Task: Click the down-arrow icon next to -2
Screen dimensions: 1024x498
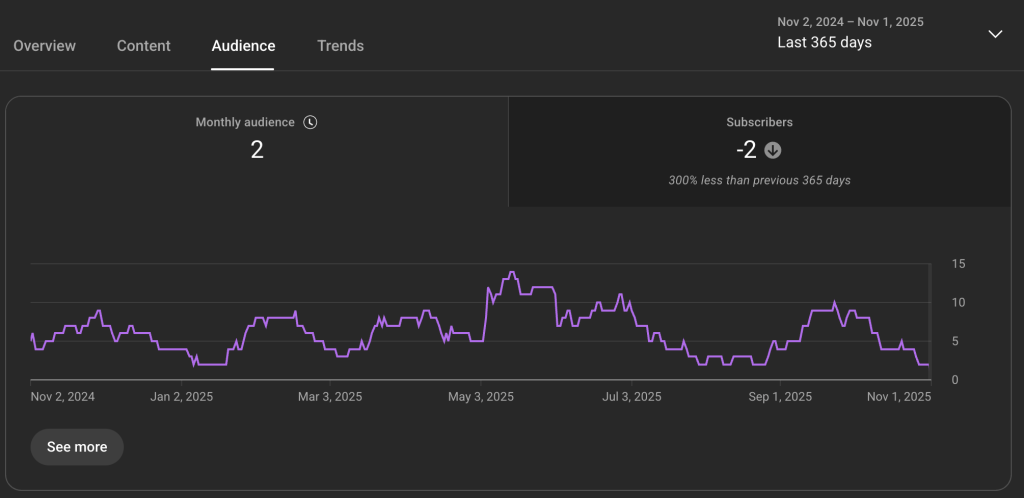Action: click(x=773, y=151)
